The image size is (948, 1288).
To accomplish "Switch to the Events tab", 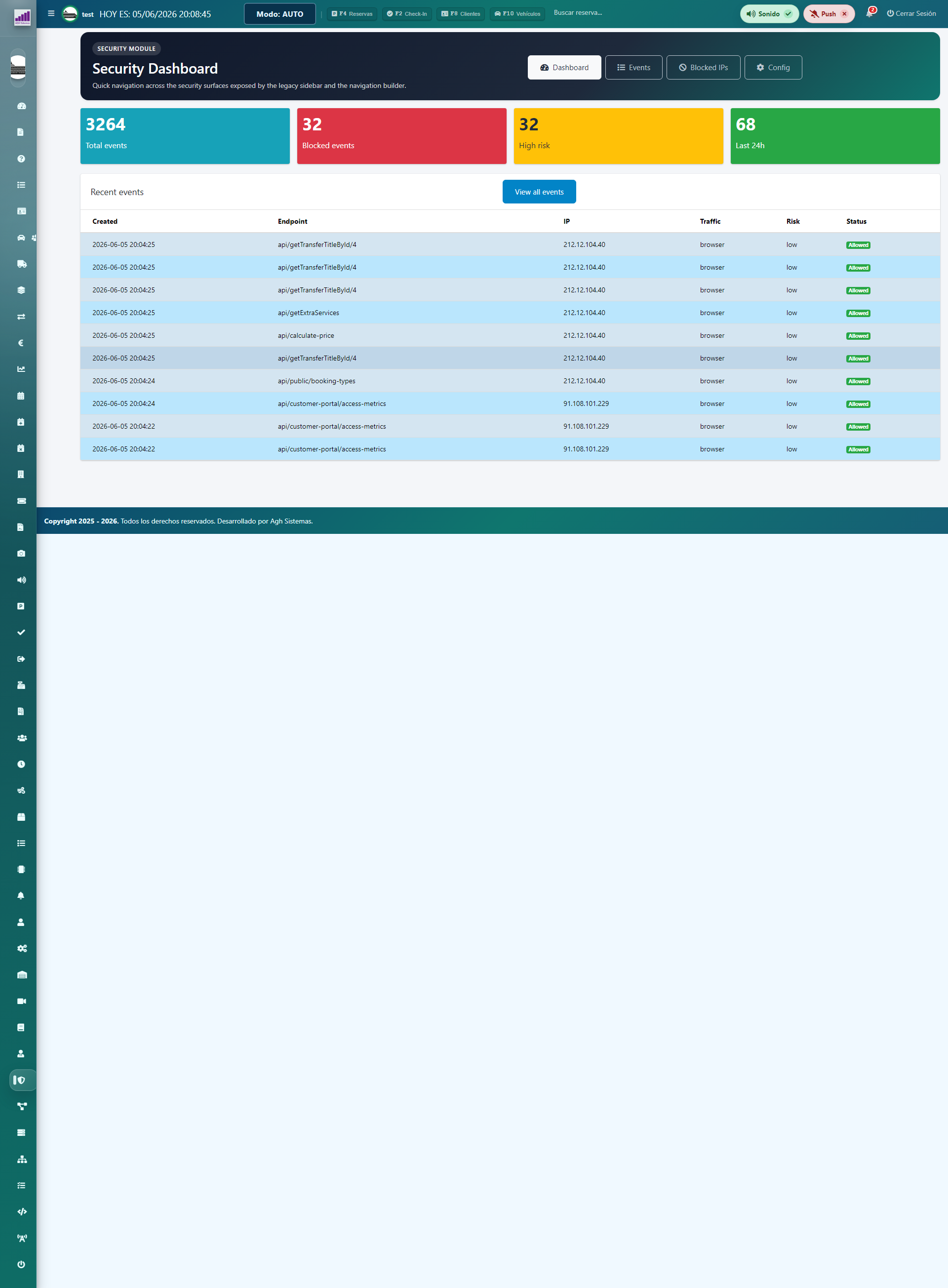I will point(633,67).
